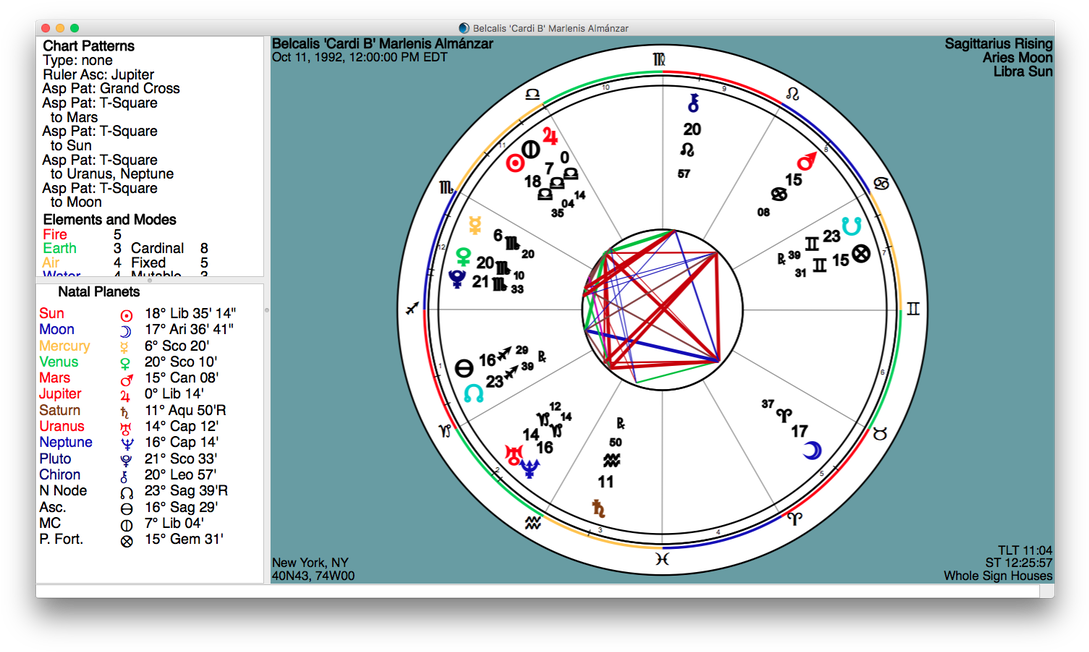Minimize the window with the yellow button
The width and height of the screenshot is (1089, 652).
[x=60, y=28]
